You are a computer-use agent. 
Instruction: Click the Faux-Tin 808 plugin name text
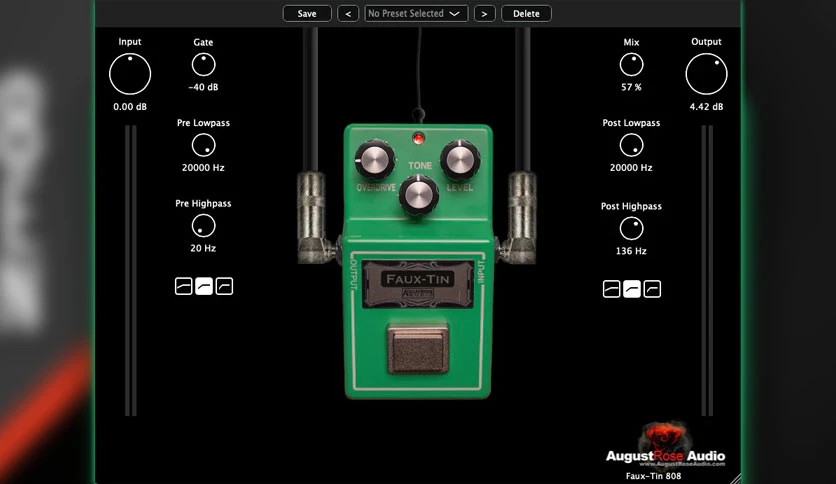coord(653,476)
